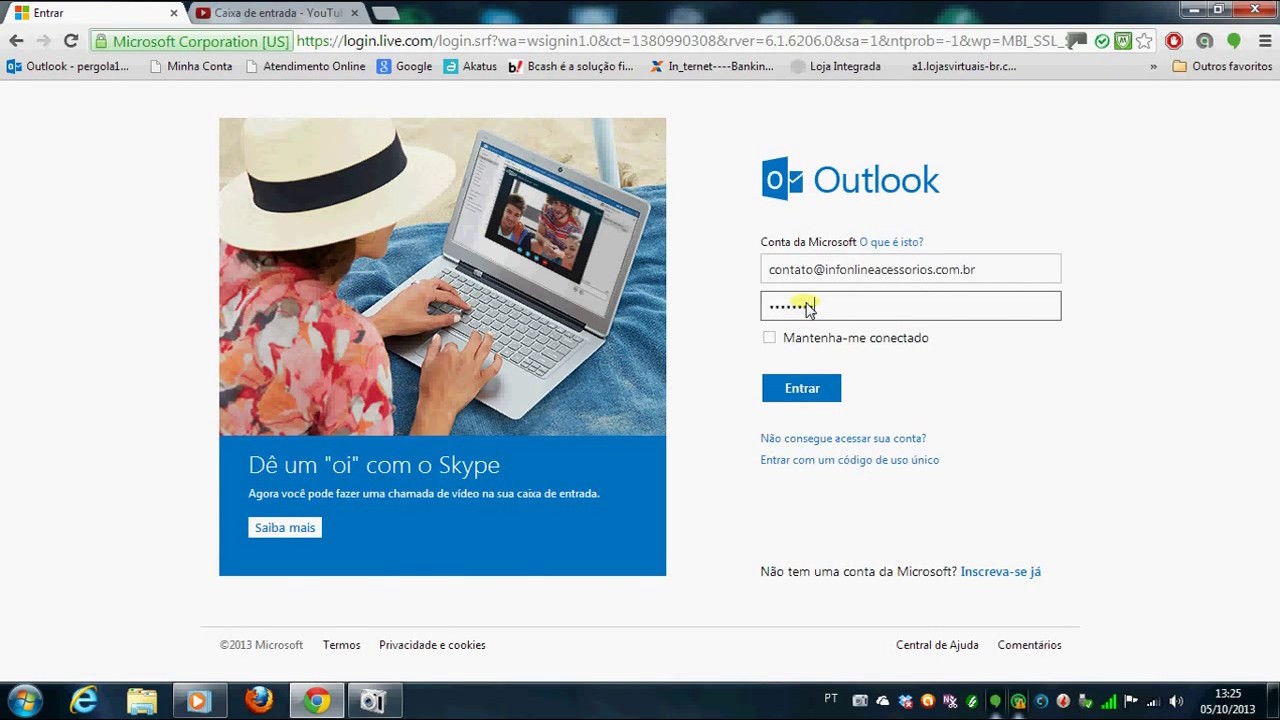Open the 'In_ternet----Bankin...' bookmark
1280x720 pixels.
pyautogui.click(x=712, y=66)
